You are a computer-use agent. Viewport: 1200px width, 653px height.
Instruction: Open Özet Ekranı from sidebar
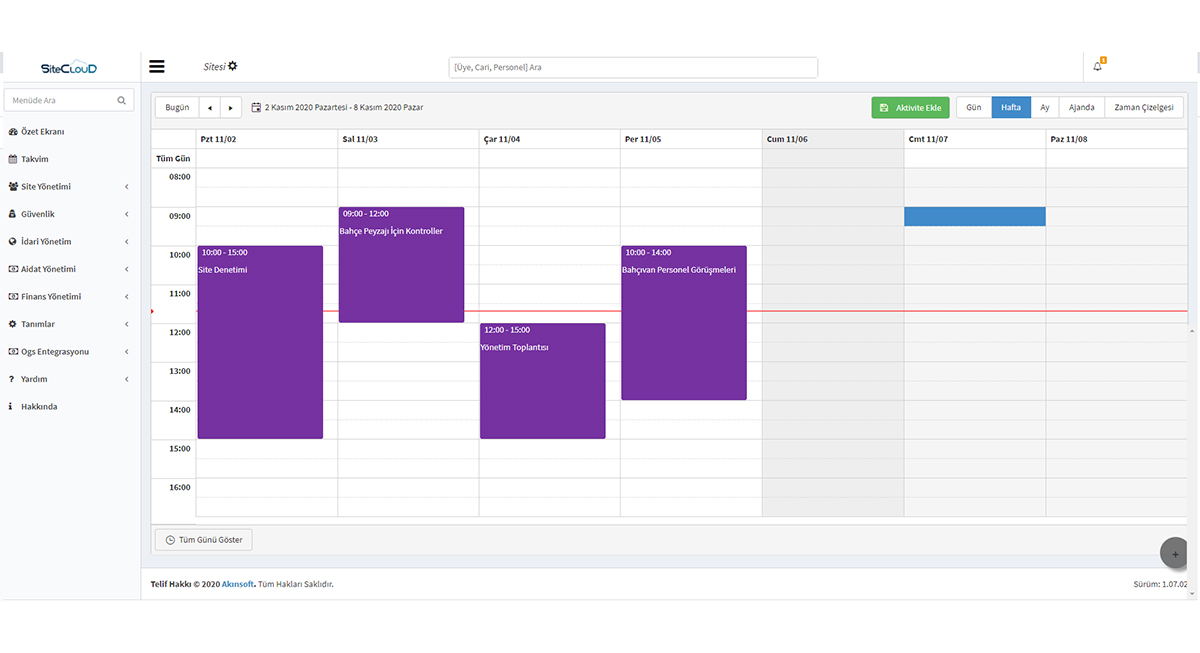click(42, 132)
